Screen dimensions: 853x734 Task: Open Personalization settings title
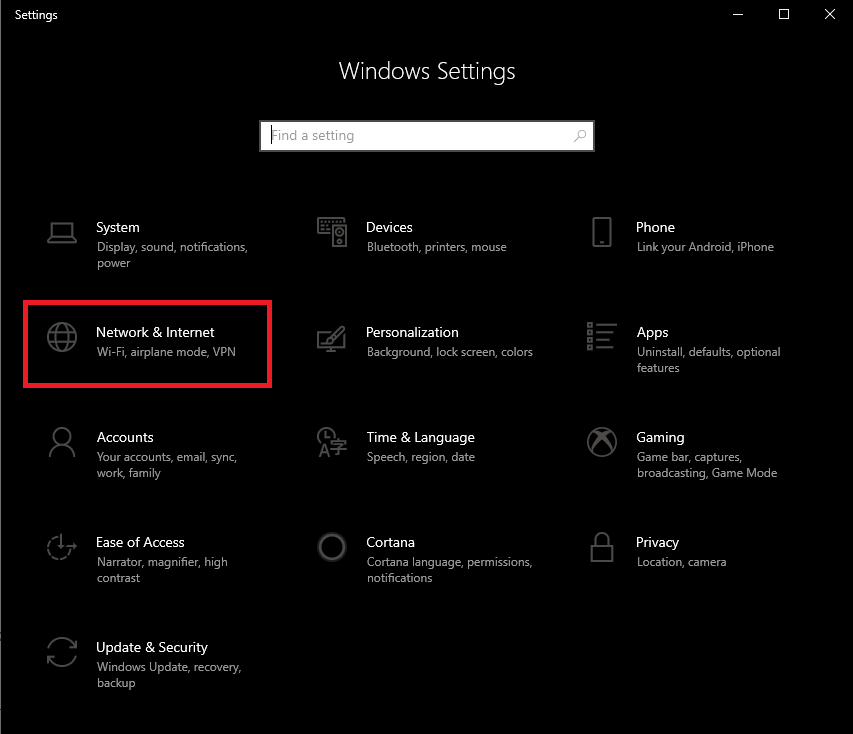pyautogui.click(x=412, y=332)
